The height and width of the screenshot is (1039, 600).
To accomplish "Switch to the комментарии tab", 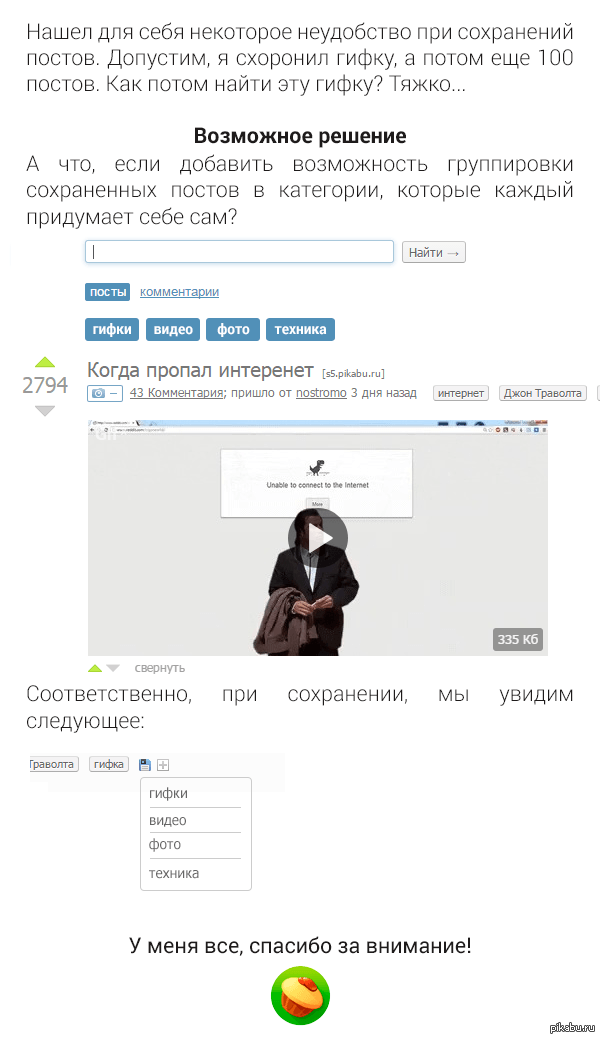I will tap(179, 292).
